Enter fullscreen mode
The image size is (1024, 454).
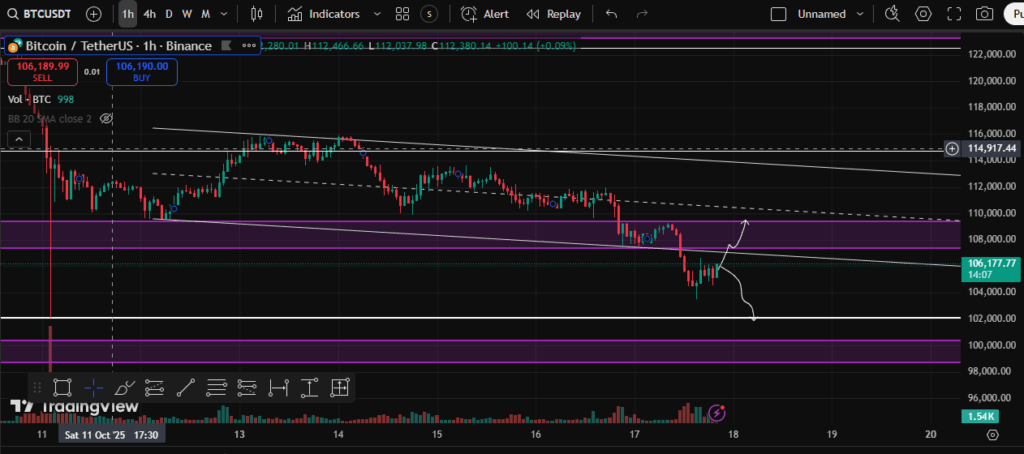pos(954,14)
